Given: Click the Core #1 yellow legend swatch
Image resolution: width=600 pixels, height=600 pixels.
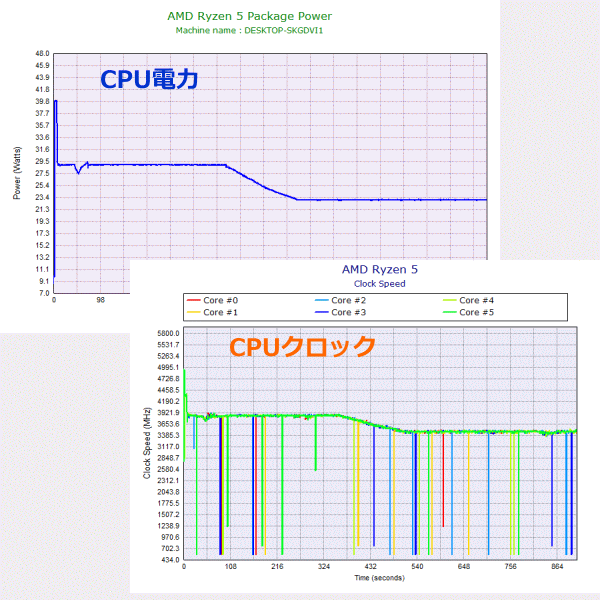Looking at the screenshot, I should tap(194, 312).
